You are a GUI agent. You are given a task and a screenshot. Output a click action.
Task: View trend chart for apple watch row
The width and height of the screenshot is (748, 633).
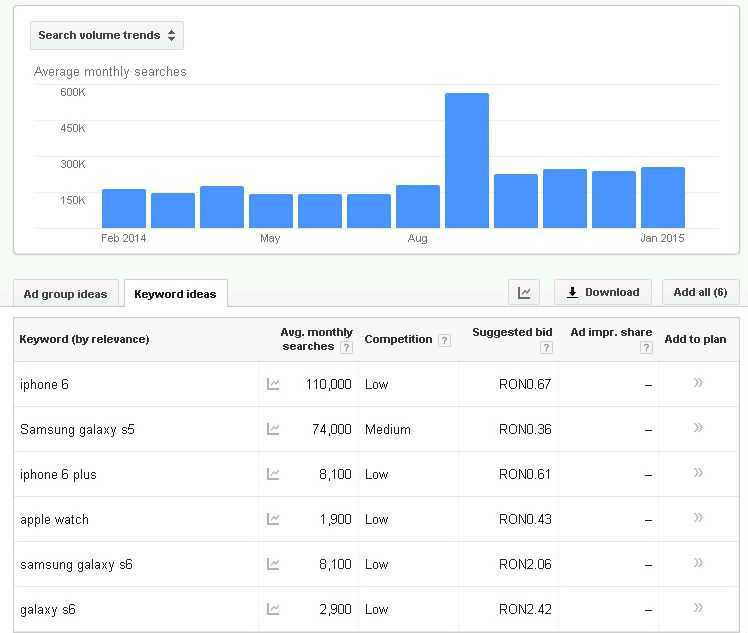pyautogui.click(x=273, y=519)
